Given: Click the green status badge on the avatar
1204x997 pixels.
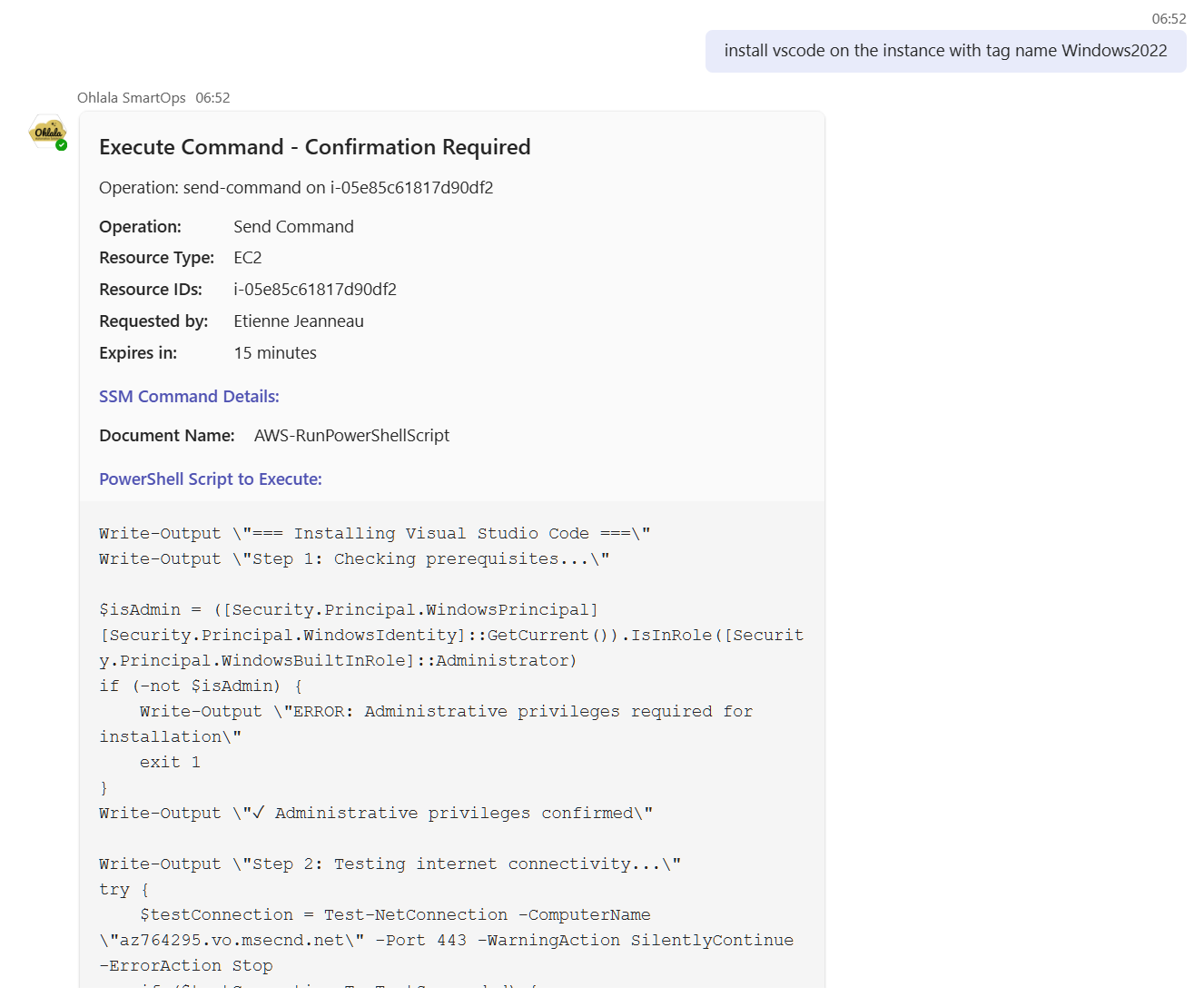Looking at the screenshot, I should pyautogui.click(x=62, y=145).
